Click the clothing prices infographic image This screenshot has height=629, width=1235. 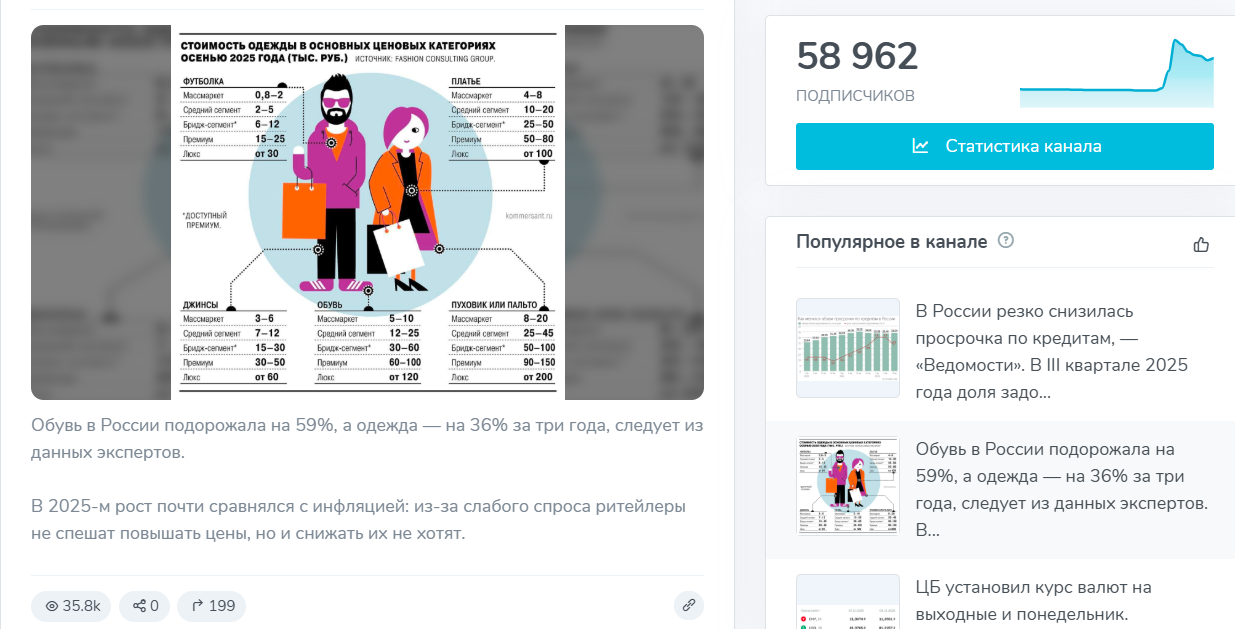(368, 210)
